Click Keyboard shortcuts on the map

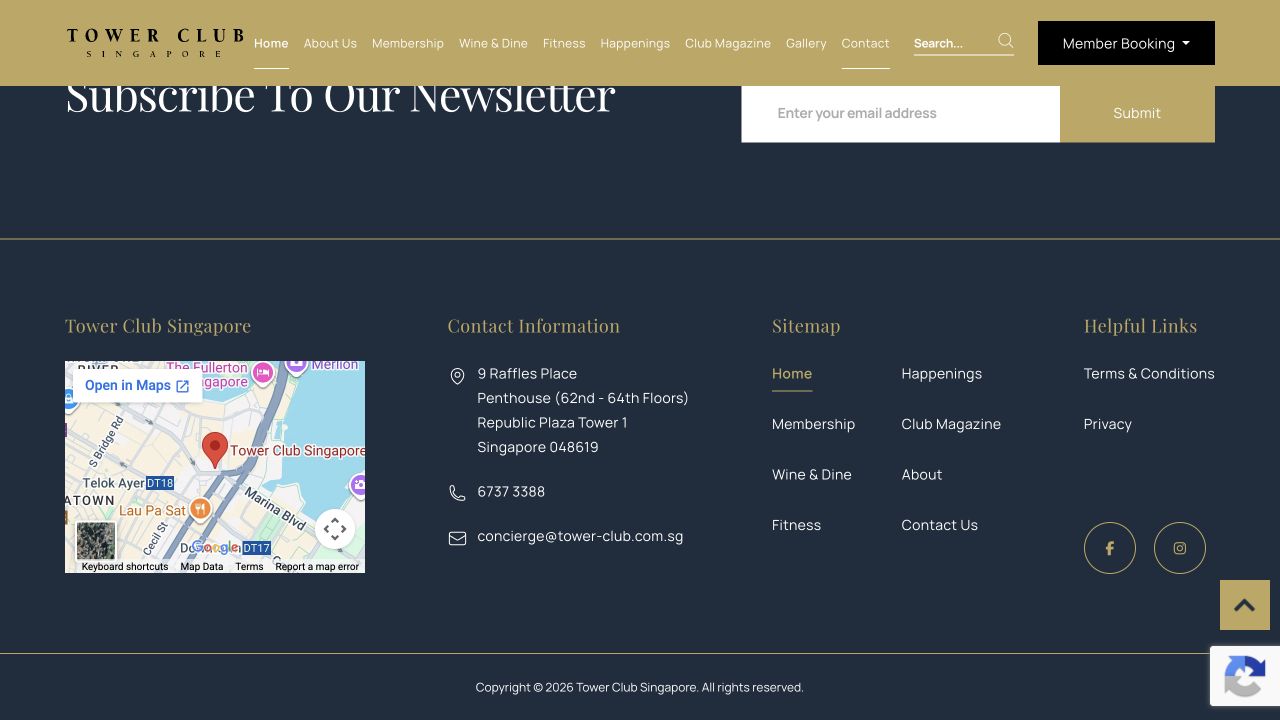point(125,567)
